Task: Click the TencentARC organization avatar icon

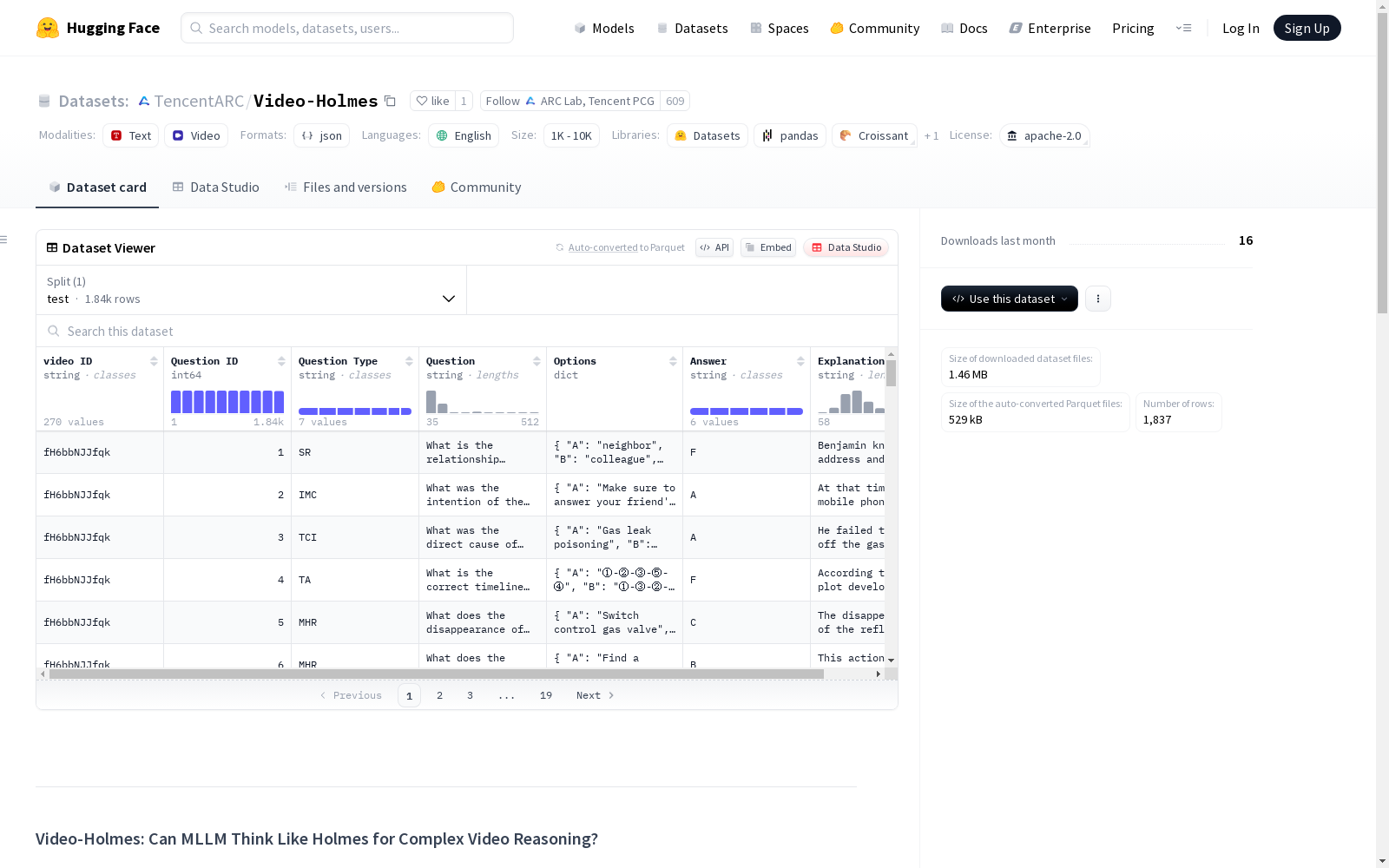Action: (x=144, y=102)
